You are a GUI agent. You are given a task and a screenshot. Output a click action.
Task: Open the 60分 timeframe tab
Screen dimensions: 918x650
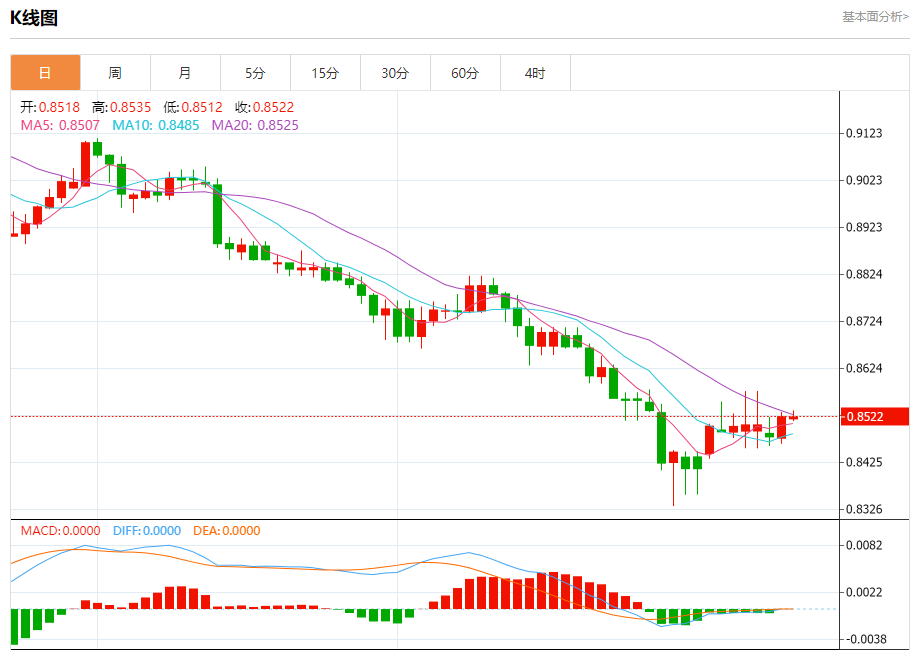click(465, 73)
